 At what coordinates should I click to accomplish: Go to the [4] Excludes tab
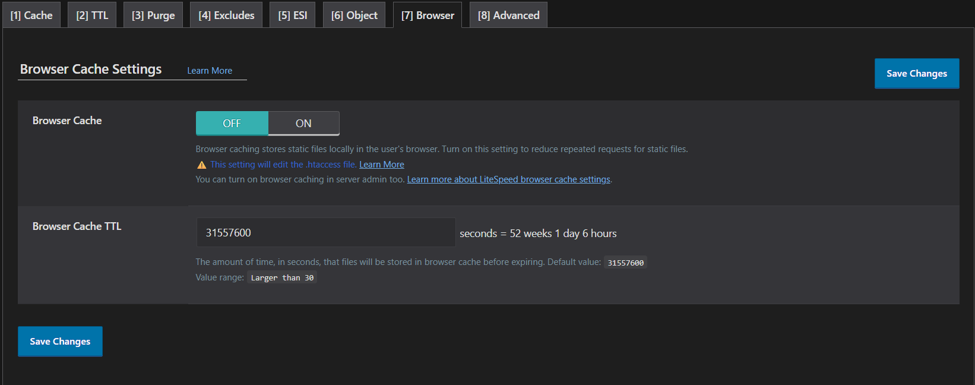point(226,15)
